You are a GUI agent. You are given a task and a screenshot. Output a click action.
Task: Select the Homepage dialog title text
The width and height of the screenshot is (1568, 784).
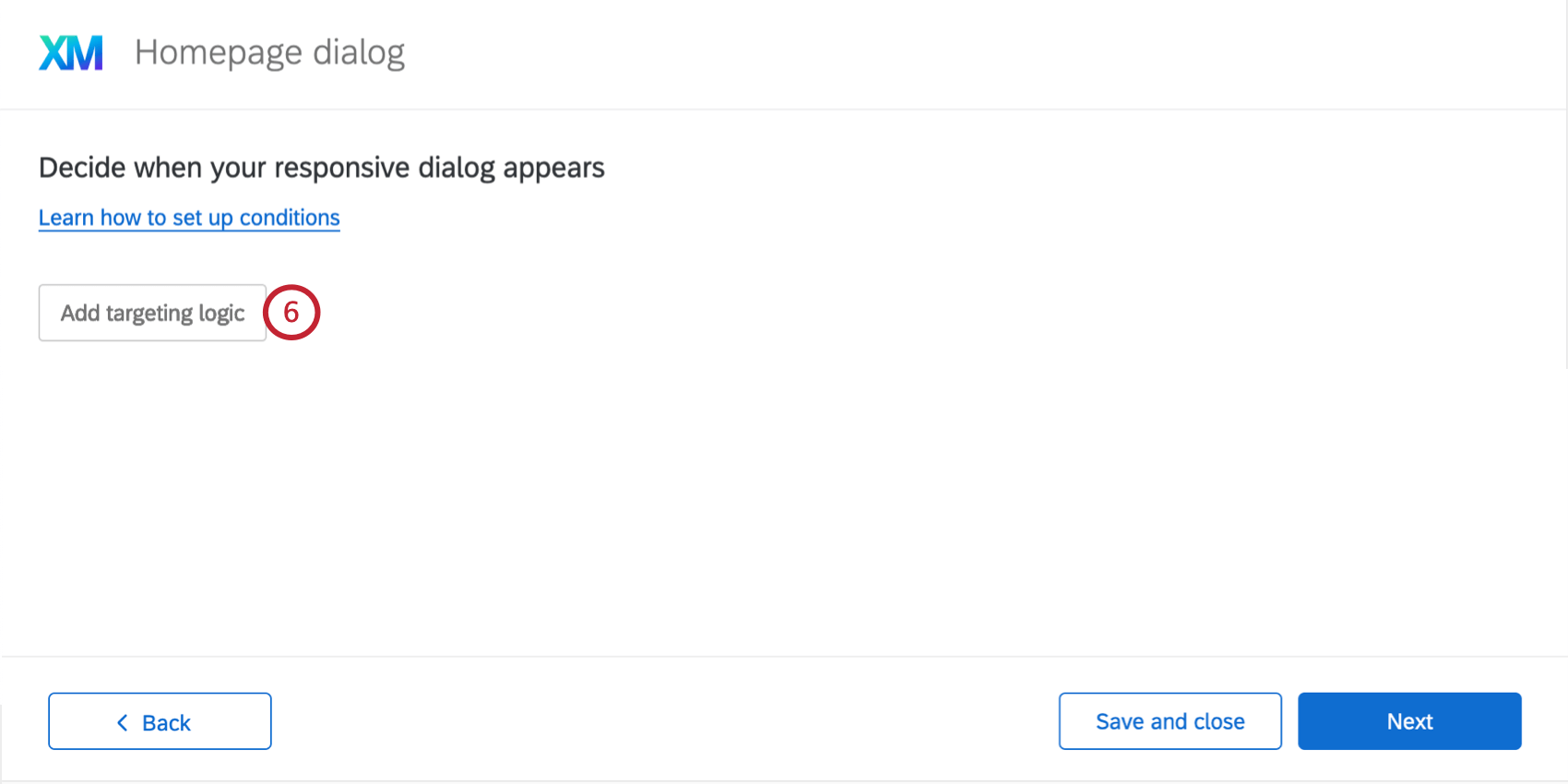(269, 53)
